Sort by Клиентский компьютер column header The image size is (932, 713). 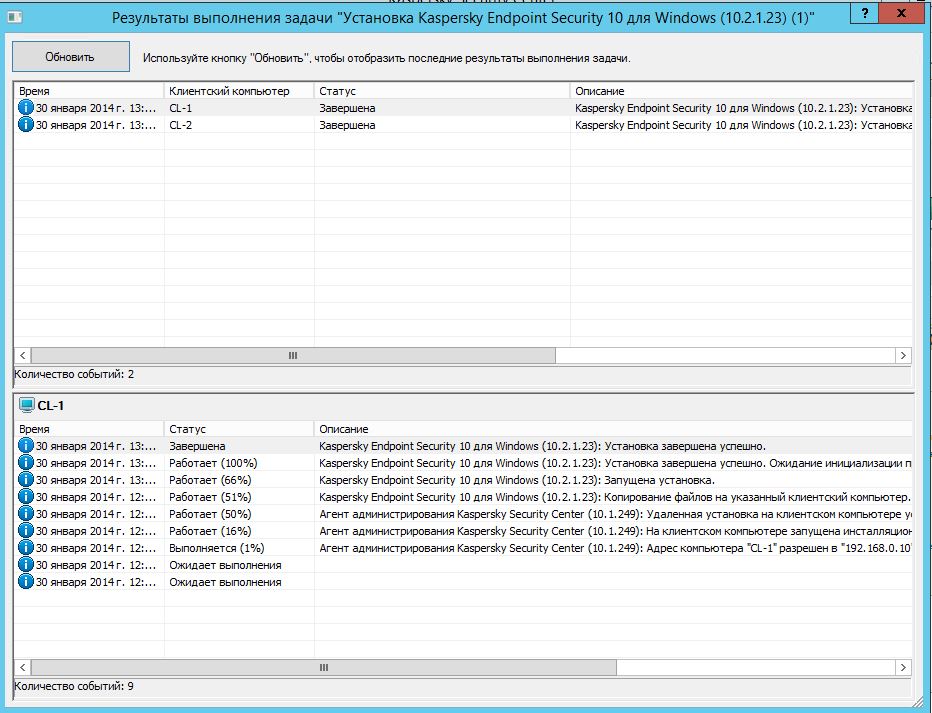pyautogui.click(x=239, y=91)
